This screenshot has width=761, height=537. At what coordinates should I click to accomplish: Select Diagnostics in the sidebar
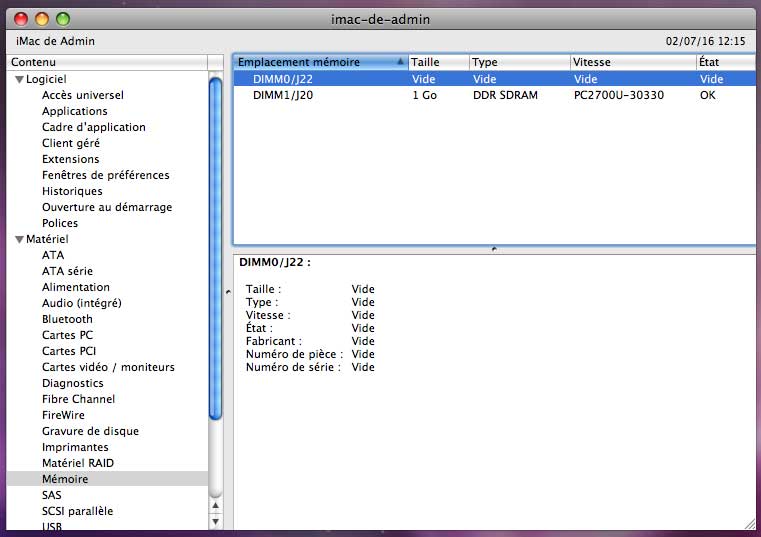73,384
